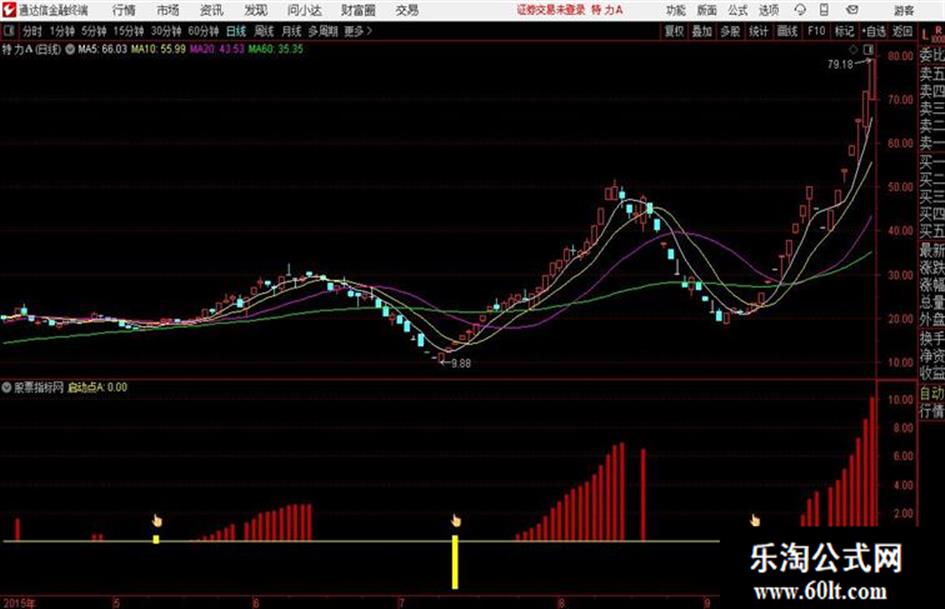Image resolution: width=945 pixels, height=609 pixels.
Task: Open the customer service headset icon
Action: pos(800,10)
